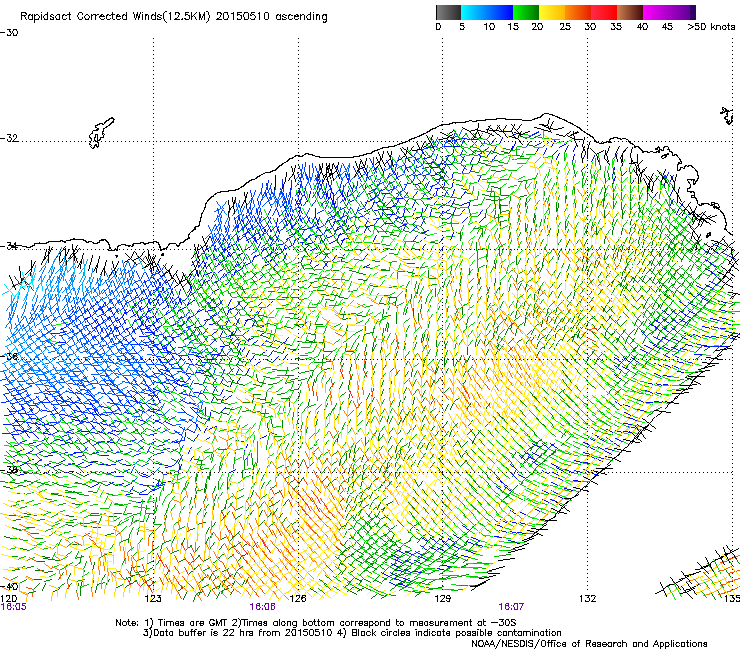Click the 'NOAA/NESDIS/Office of Research and Applications' credit
Image resolution: width=740 pixels, height=650 pixels.
tap(589, 644)
